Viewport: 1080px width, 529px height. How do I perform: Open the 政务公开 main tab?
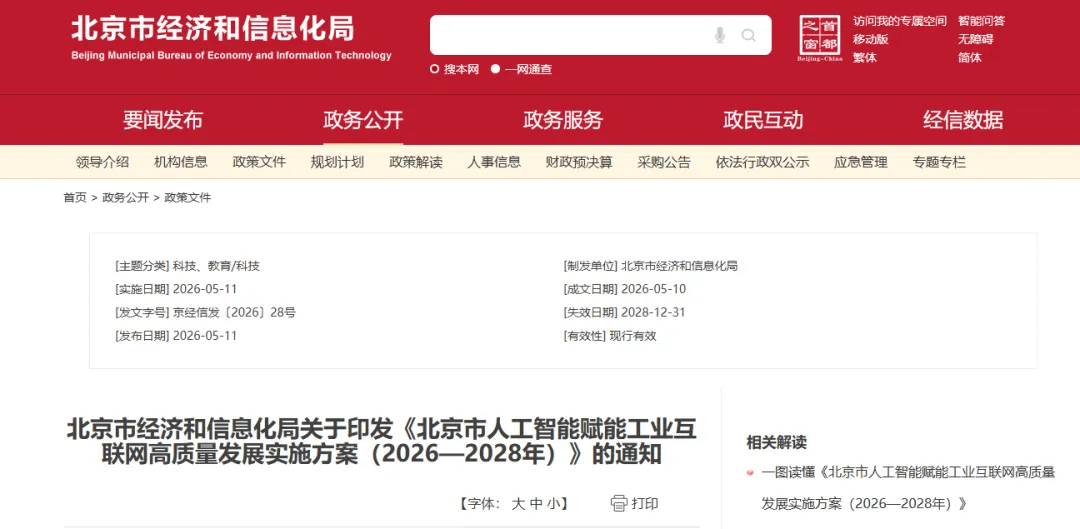tap(363, 120)
